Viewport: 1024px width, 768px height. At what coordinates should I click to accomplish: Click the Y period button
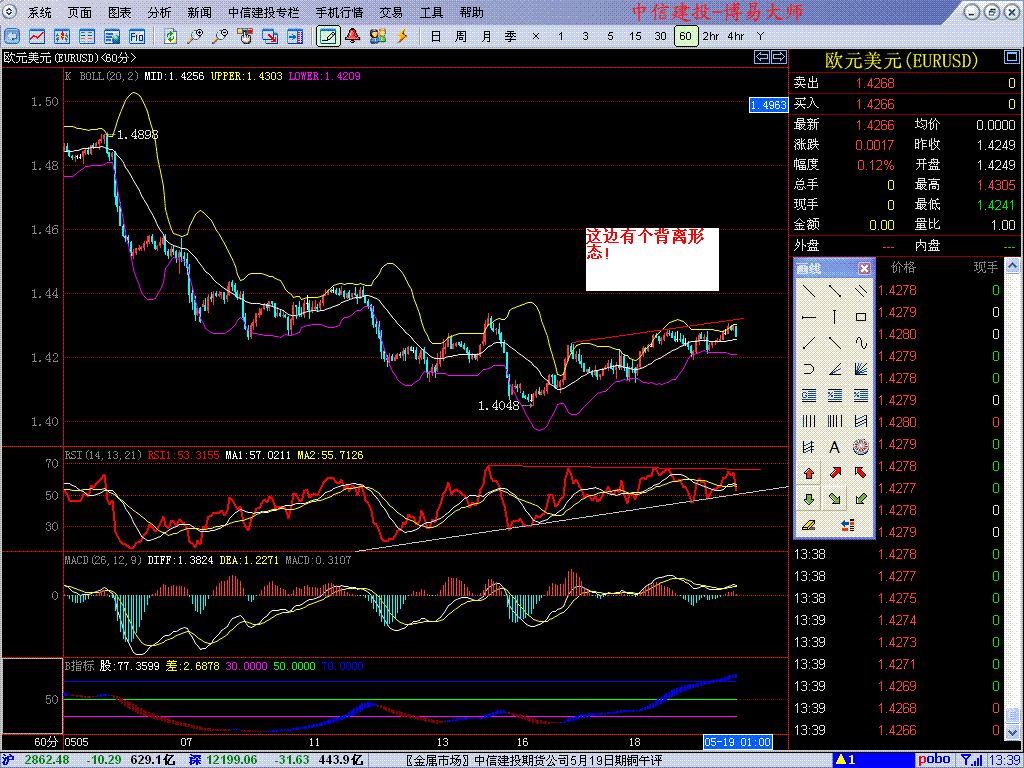point(760,36)
